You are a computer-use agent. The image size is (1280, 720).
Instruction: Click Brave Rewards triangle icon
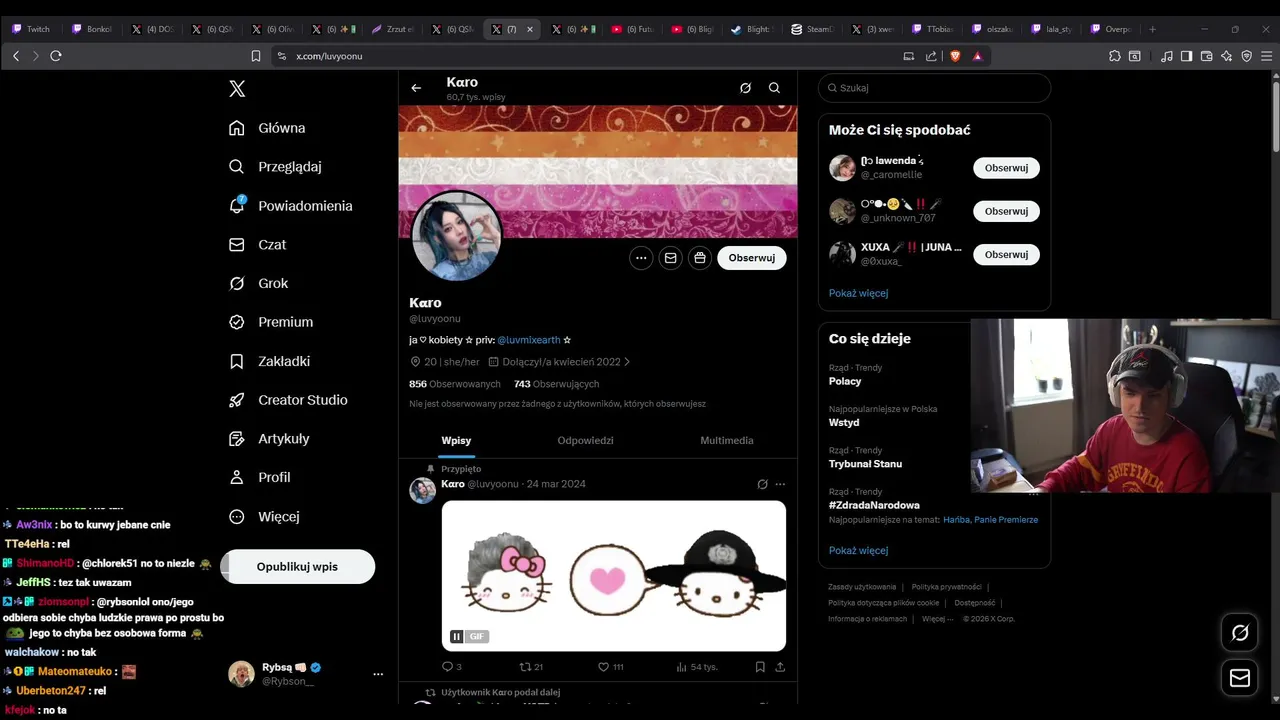(978, 56)
